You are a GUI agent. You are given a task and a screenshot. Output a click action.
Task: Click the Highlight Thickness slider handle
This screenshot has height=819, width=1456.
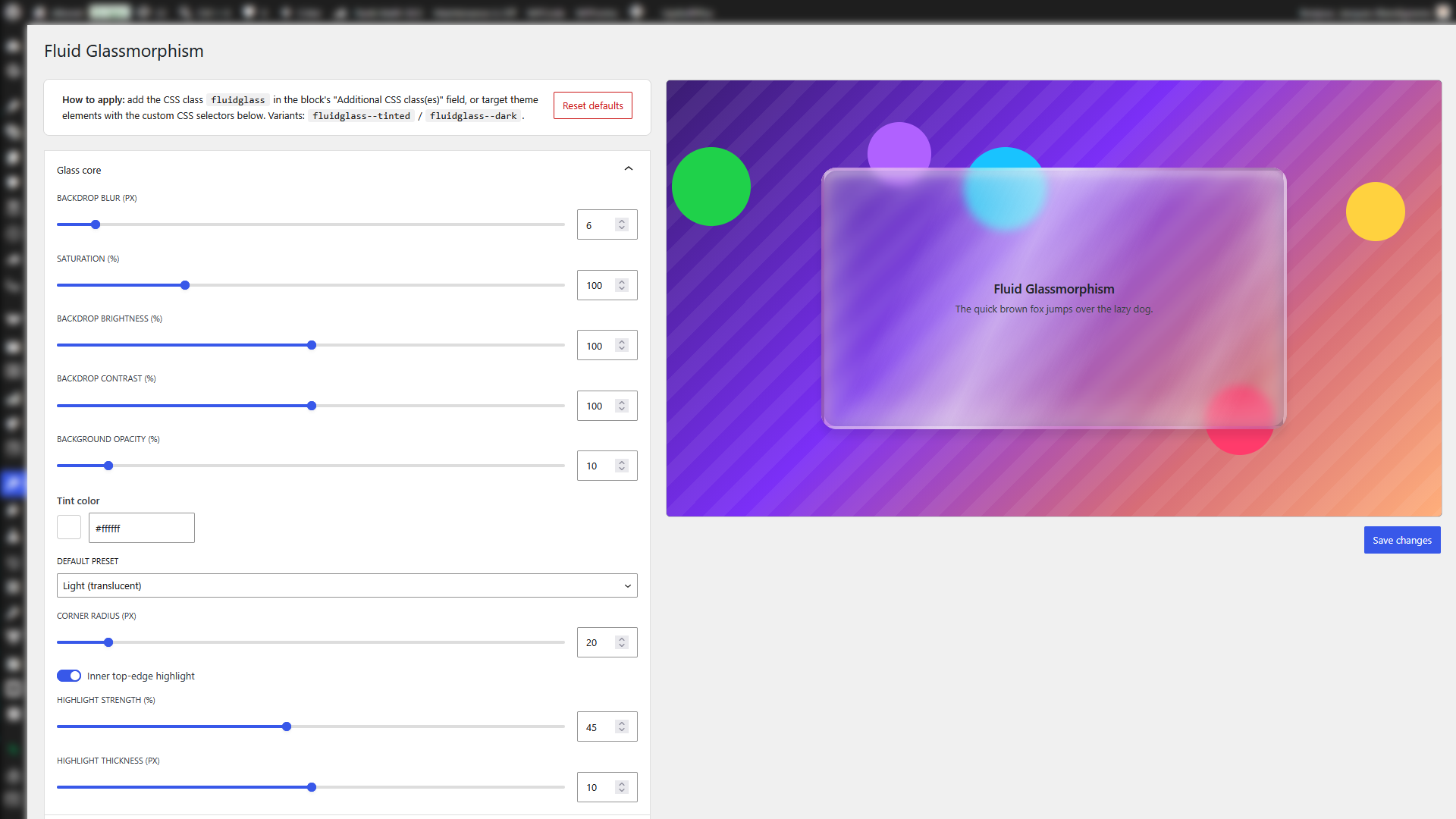click(312, 787)
